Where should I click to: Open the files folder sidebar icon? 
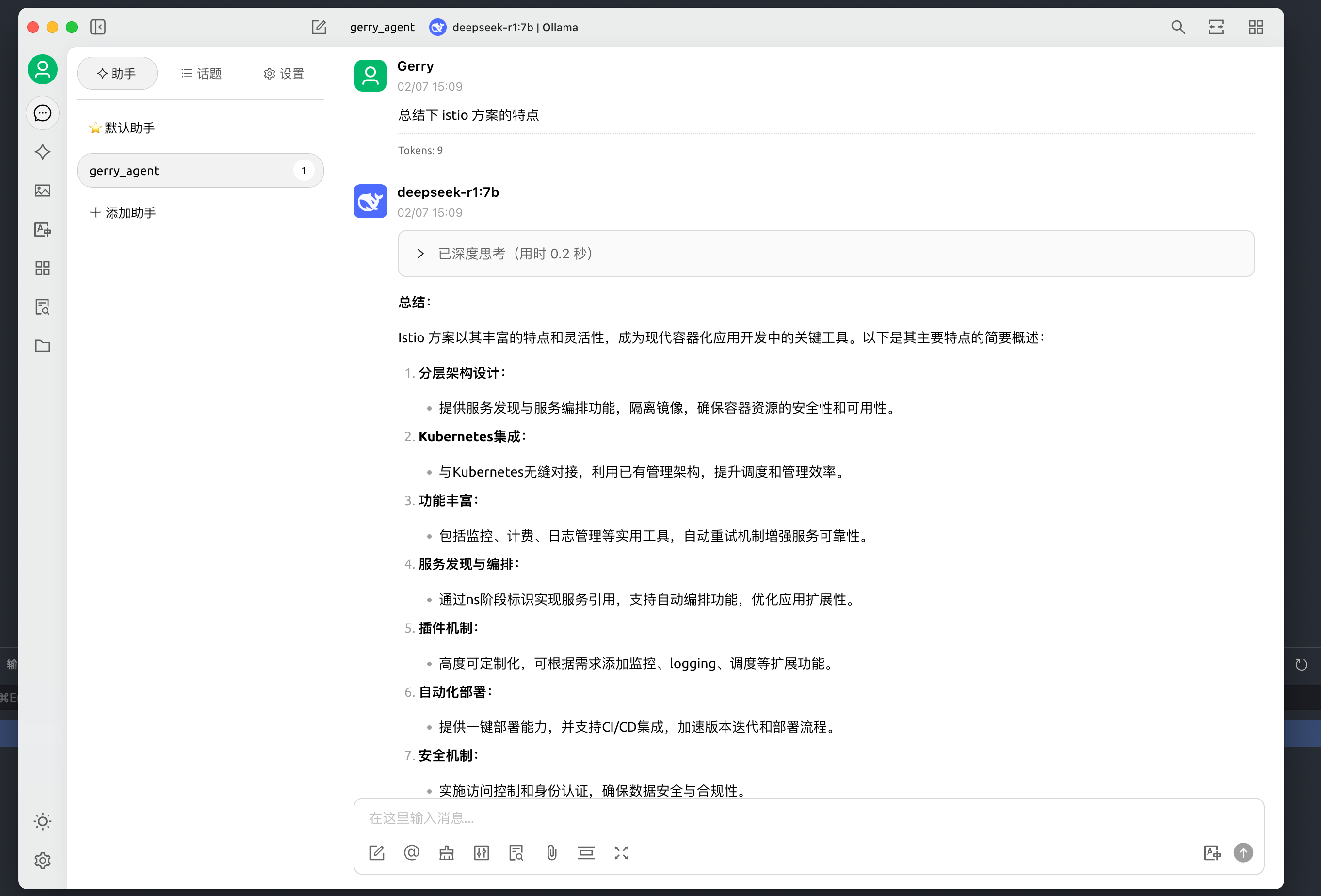click(43, 345)
